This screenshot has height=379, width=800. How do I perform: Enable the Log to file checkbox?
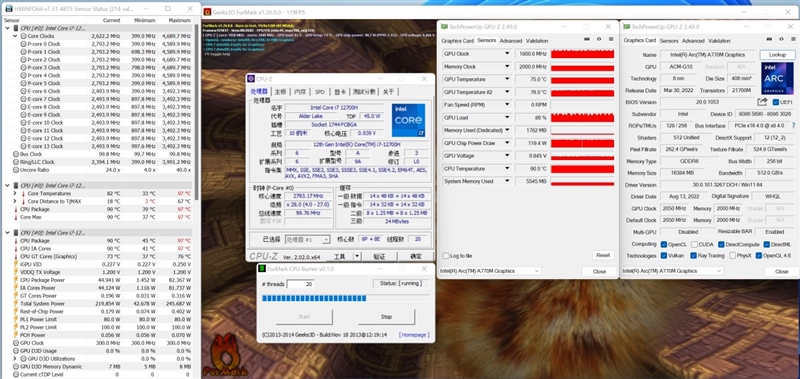(446, 256)
